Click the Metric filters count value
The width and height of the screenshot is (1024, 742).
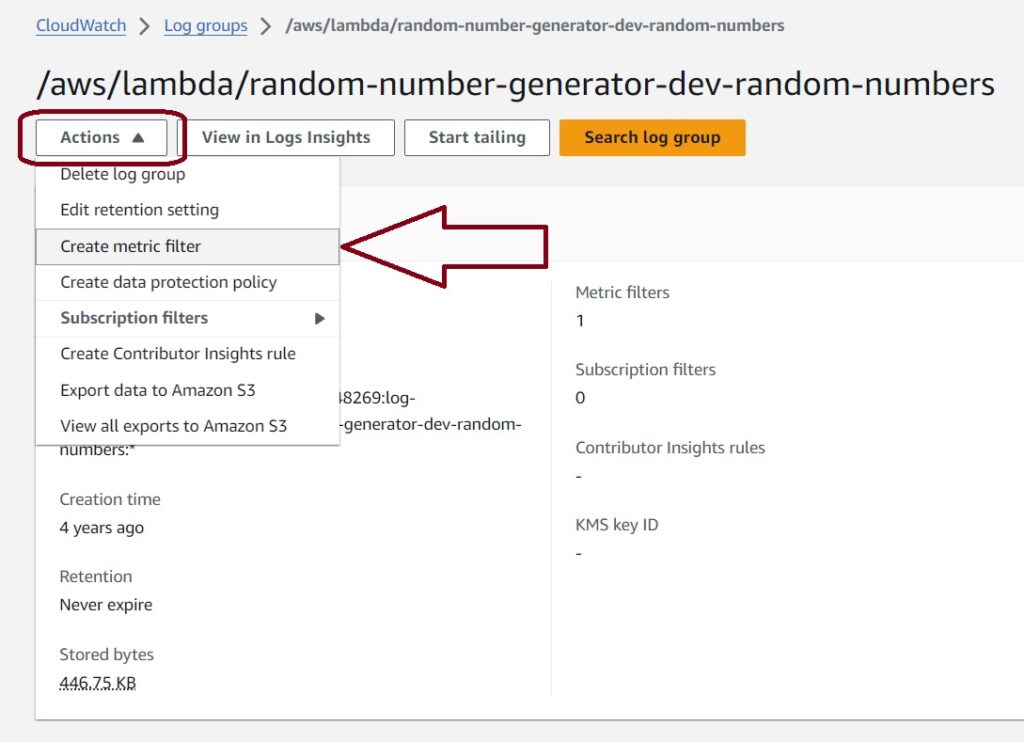[x=580, y=321]
